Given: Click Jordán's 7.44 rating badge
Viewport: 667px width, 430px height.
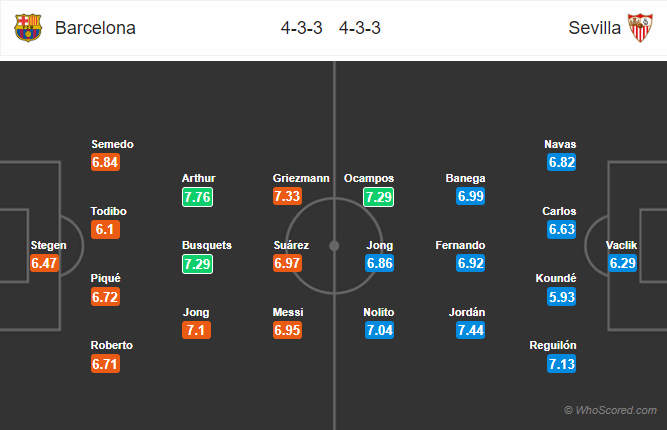Looking at the screenshot, I should click(x=470, y=330).
